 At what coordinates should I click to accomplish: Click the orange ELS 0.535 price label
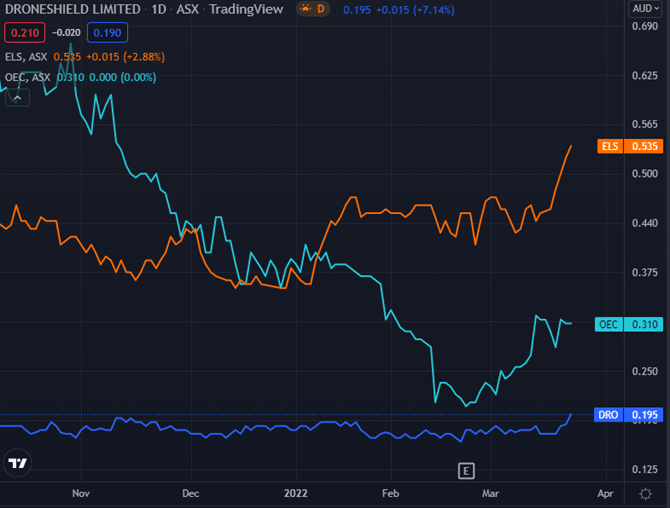(x=630, y=147)
